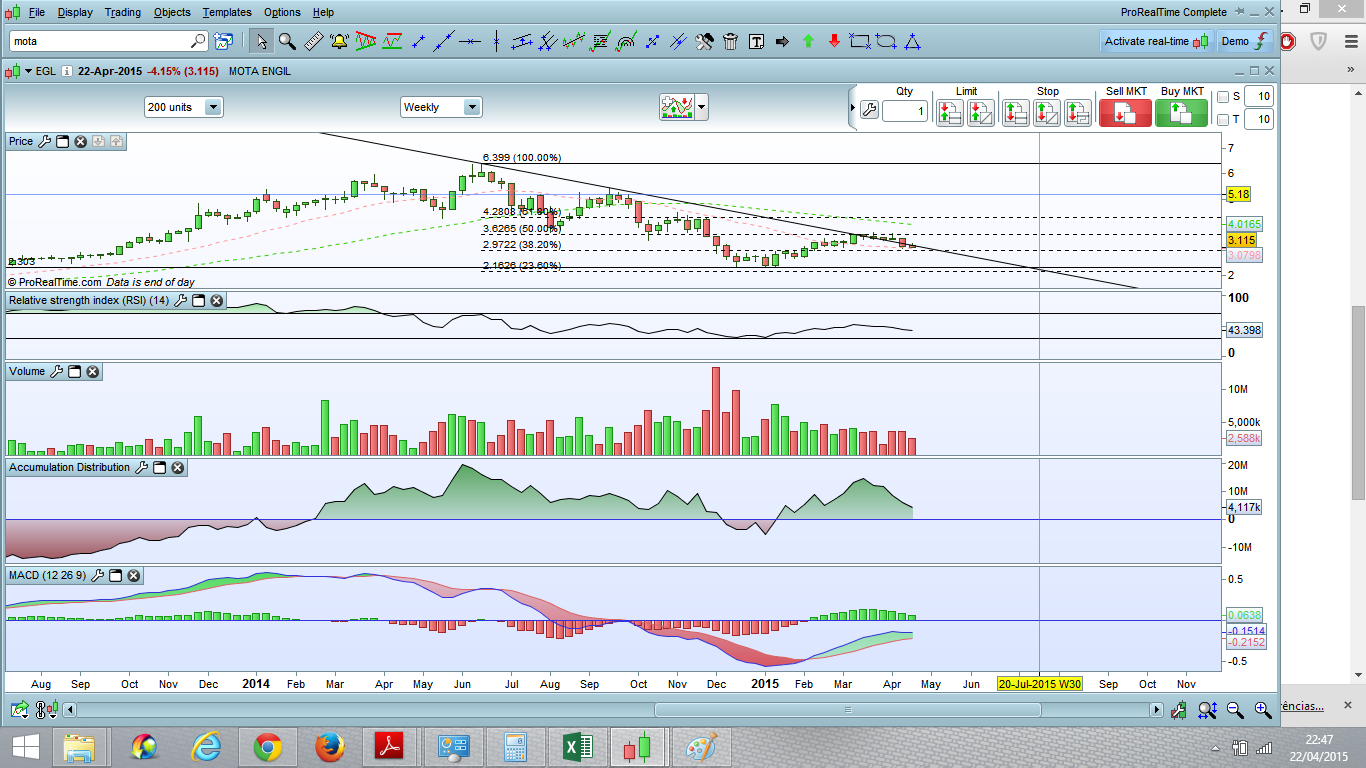Viewport: 1366px width, 768px height.
Task: Select the text annotation tool
Action: [757, 41]
